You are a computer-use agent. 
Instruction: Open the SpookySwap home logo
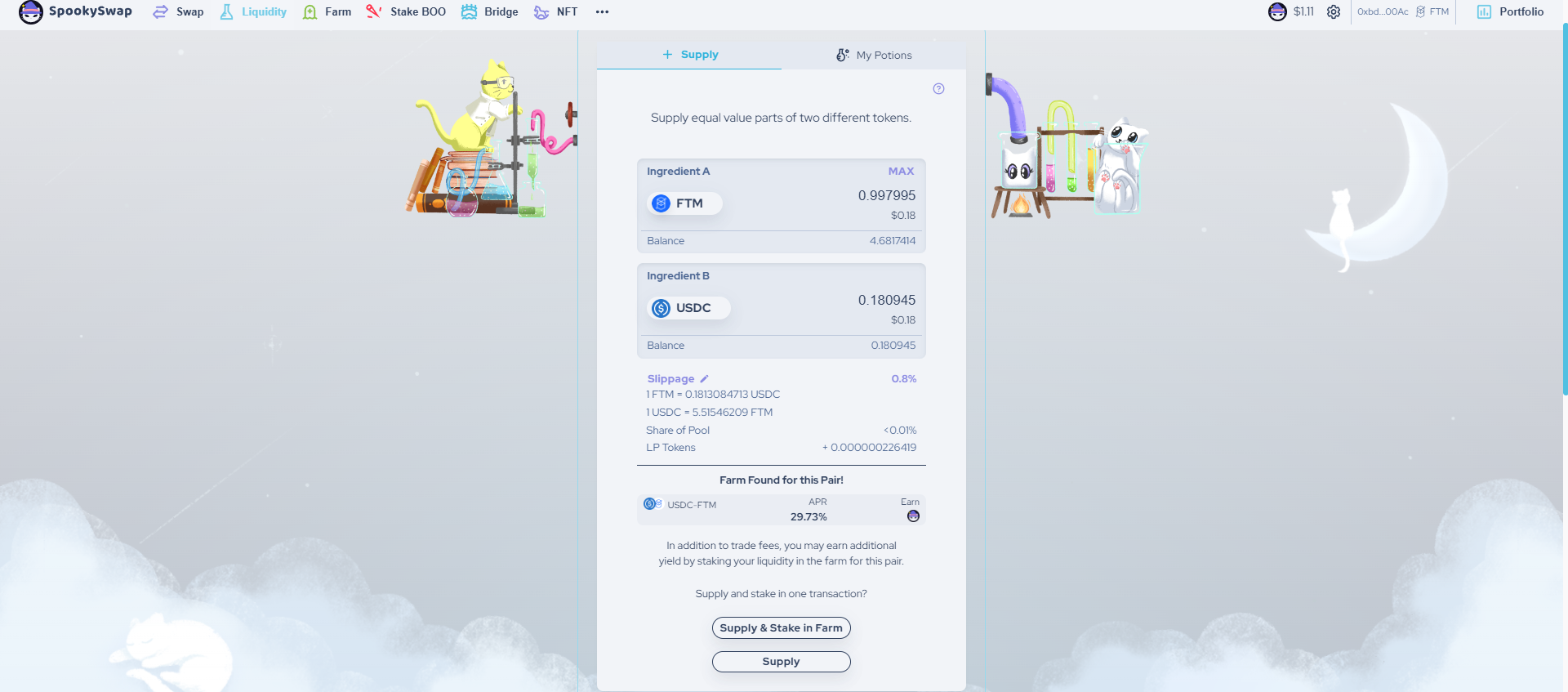click(75, 11)
